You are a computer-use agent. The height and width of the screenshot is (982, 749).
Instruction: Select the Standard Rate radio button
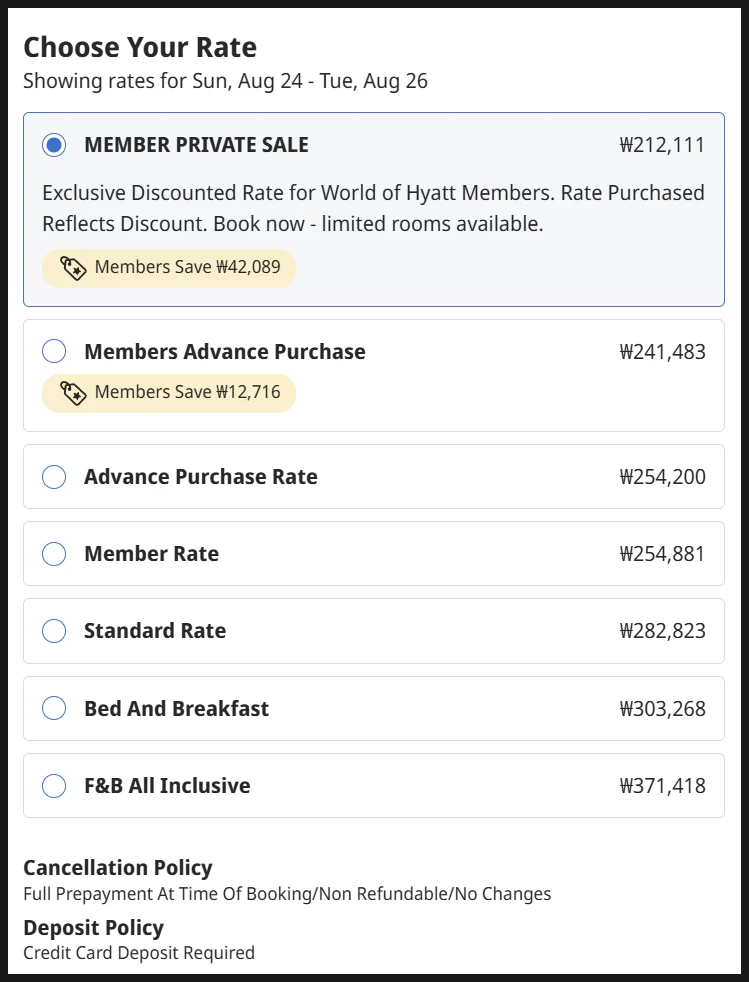(54, 631)
